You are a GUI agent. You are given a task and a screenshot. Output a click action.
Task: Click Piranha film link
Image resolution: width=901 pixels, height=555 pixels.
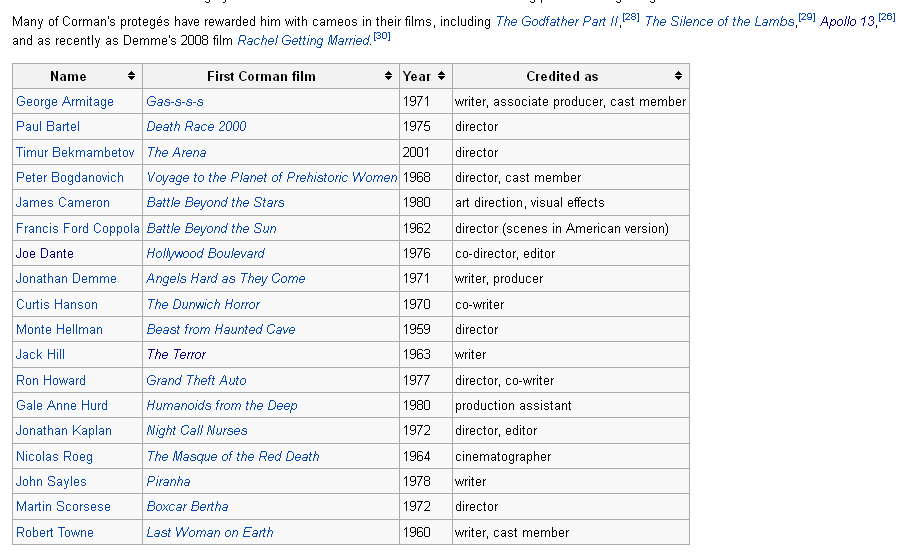pos(168,481)
